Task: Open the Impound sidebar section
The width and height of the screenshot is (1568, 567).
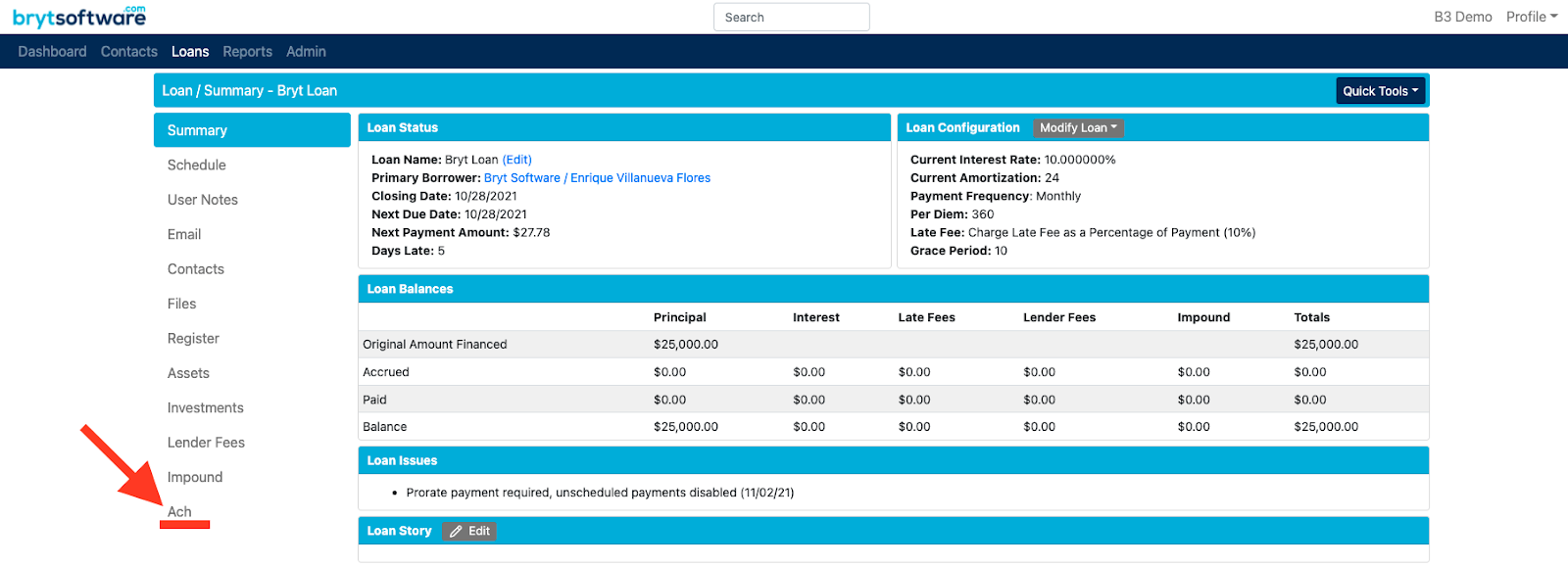Action: 195,478
